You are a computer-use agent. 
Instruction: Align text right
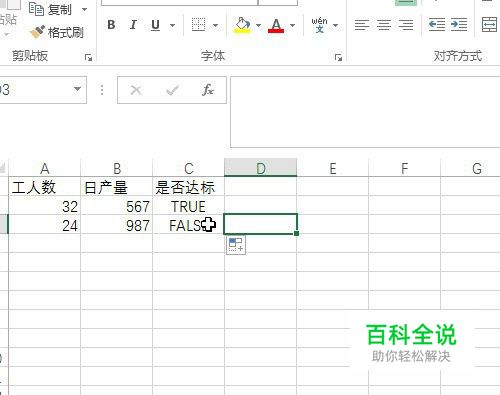pyautogui.click(x=406, y=25)
